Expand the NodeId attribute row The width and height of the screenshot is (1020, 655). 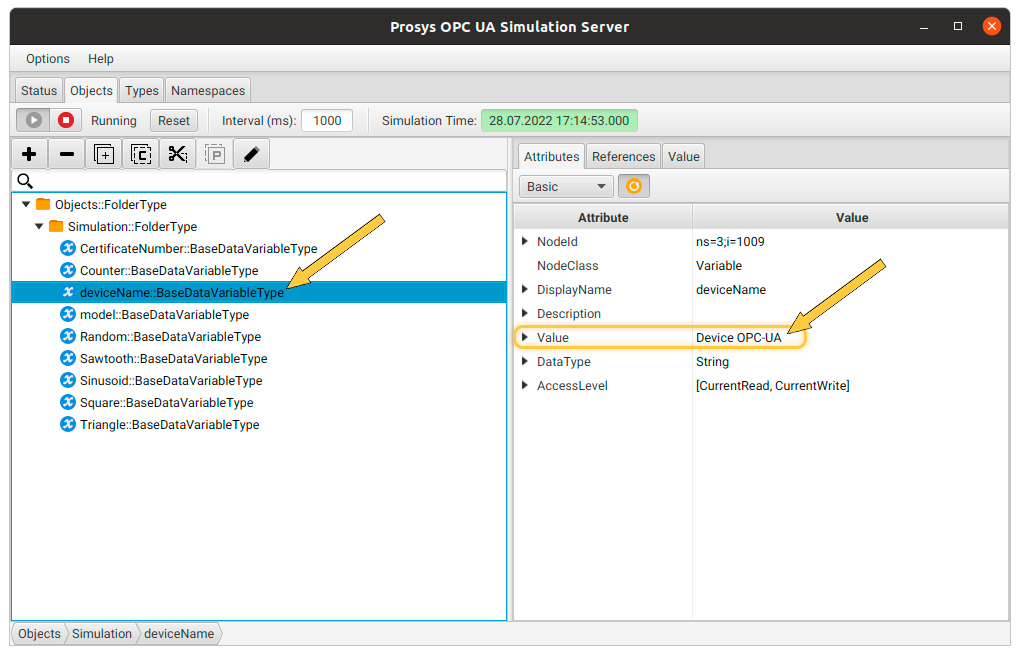525,241
